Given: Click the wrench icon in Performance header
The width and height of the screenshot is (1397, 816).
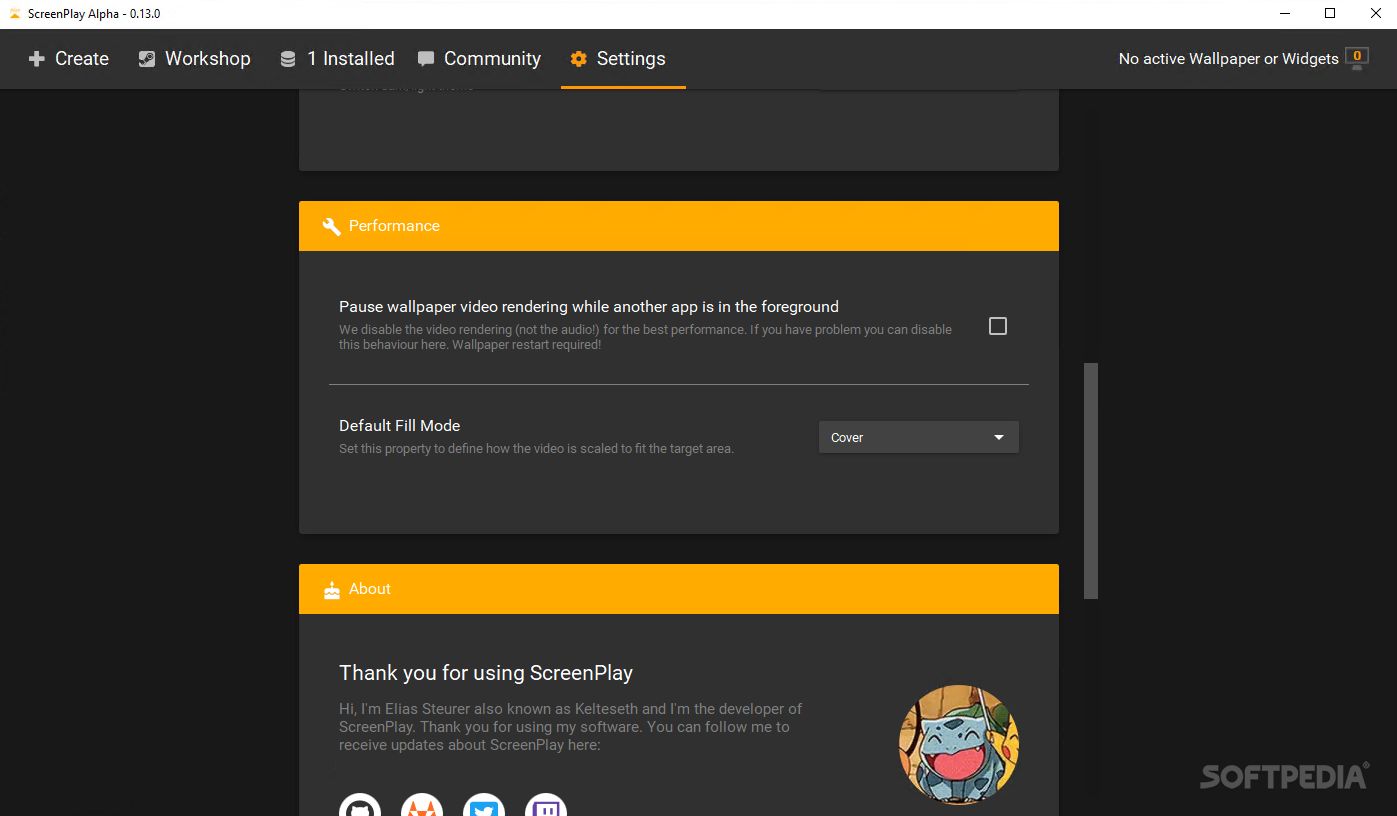Looking at the screenshot, I should coord(331,226).
